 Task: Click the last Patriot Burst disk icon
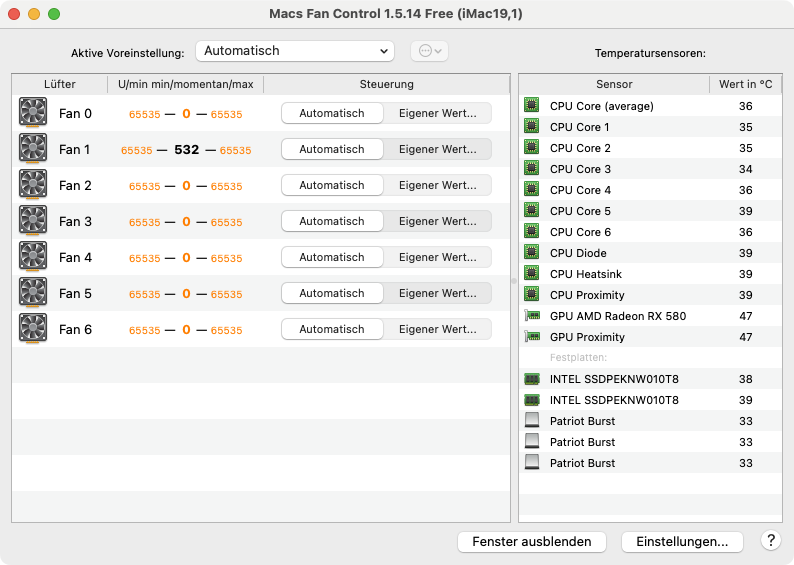(x=532, y=463)
